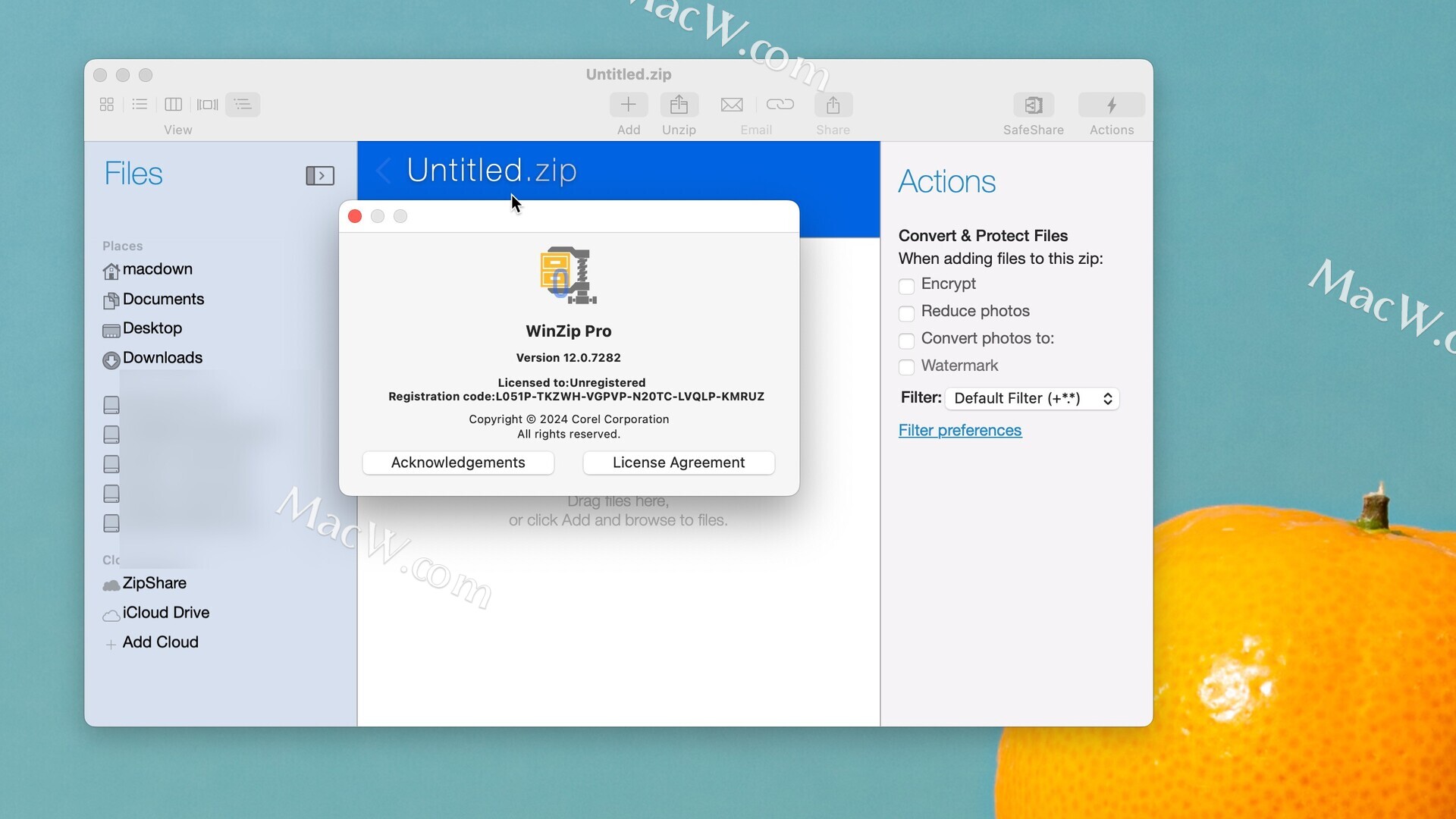Switch to column view icon
The width and height of the screenshot is (1456, 819).
coord(174,105)
